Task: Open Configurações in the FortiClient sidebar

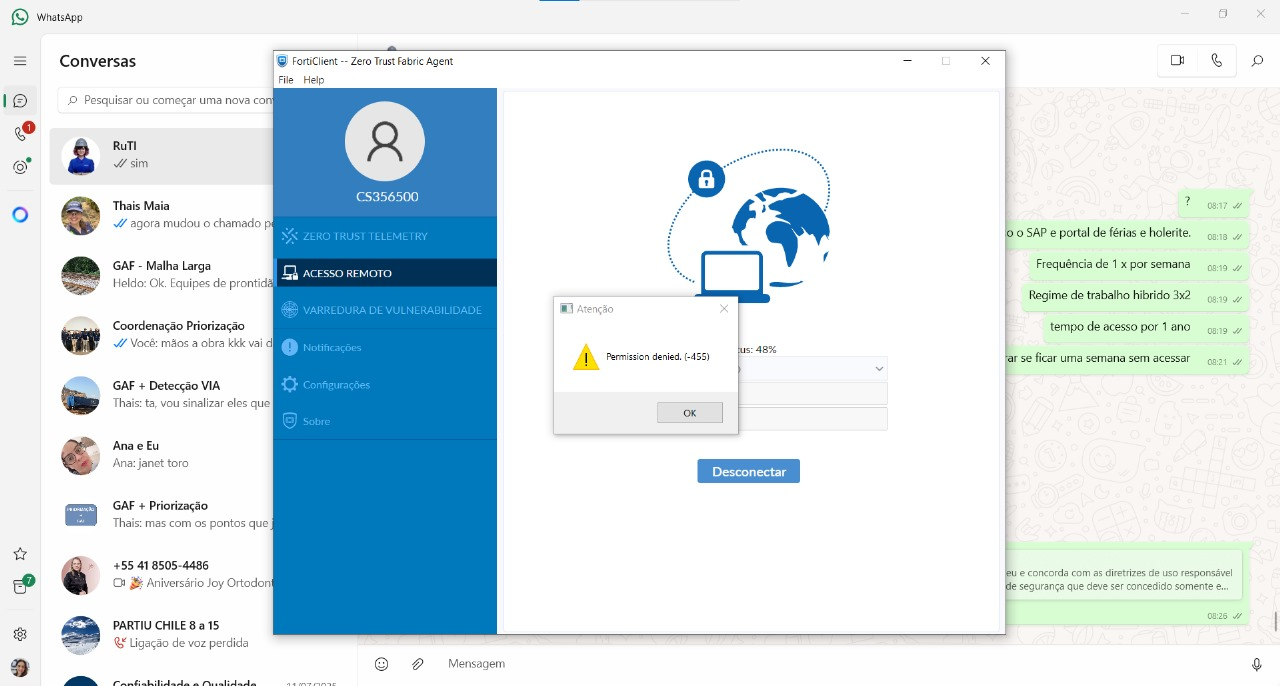Action: (x=385, y=384)
